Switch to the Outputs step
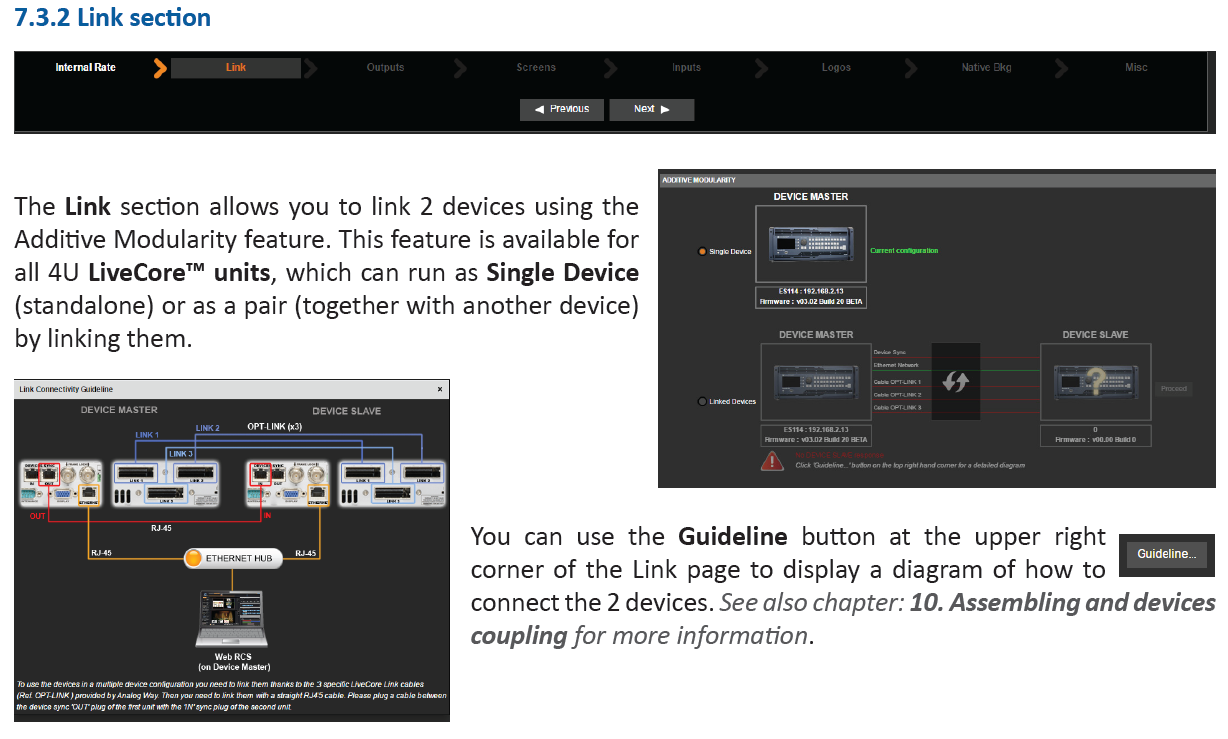Screen dimensions: 1228x739 tap(385, 68)
